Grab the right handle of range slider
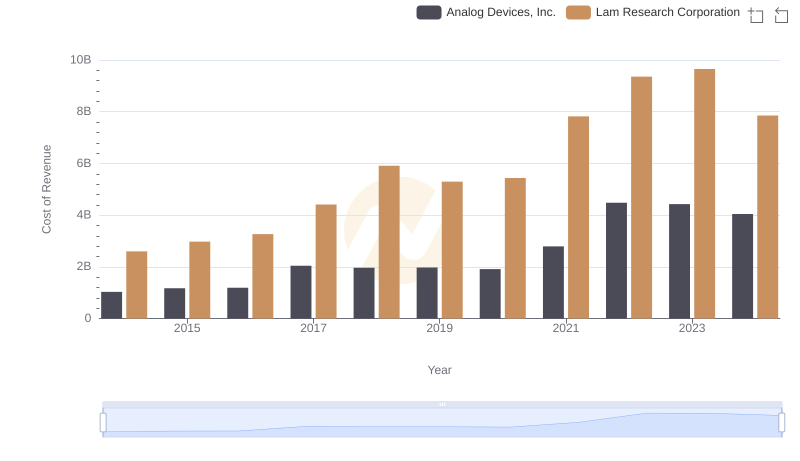Viewport: 800px width, 461px height. 781,423
